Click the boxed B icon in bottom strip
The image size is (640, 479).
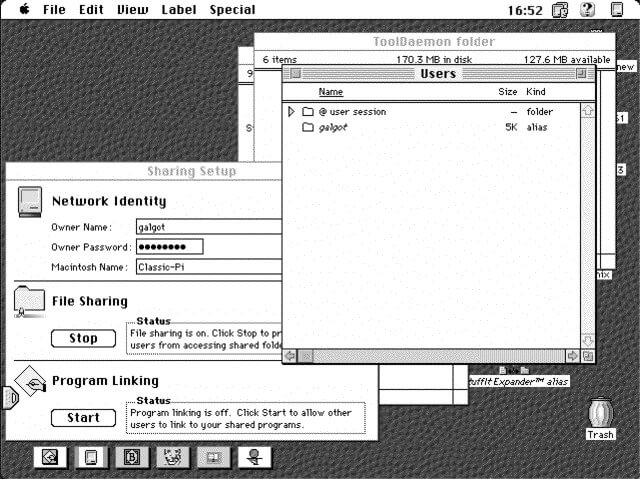[x=131, y=457]
